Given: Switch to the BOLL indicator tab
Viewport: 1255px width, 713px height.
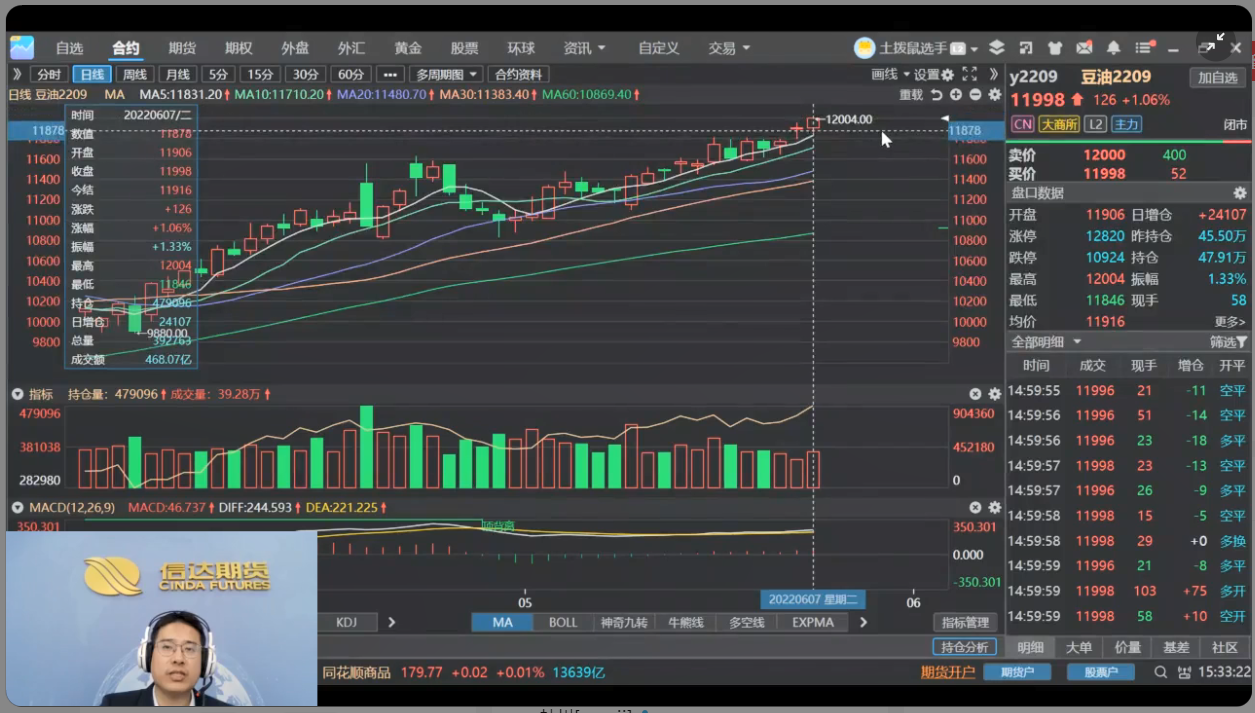Looking at the screenshot, I should click(563, 622).
